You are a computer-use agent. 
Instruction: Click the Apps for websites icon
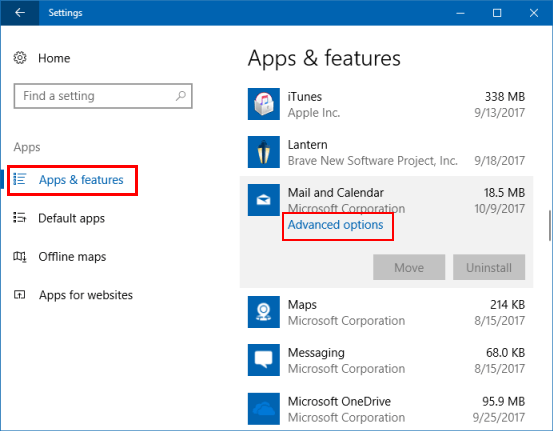(19, 295)
